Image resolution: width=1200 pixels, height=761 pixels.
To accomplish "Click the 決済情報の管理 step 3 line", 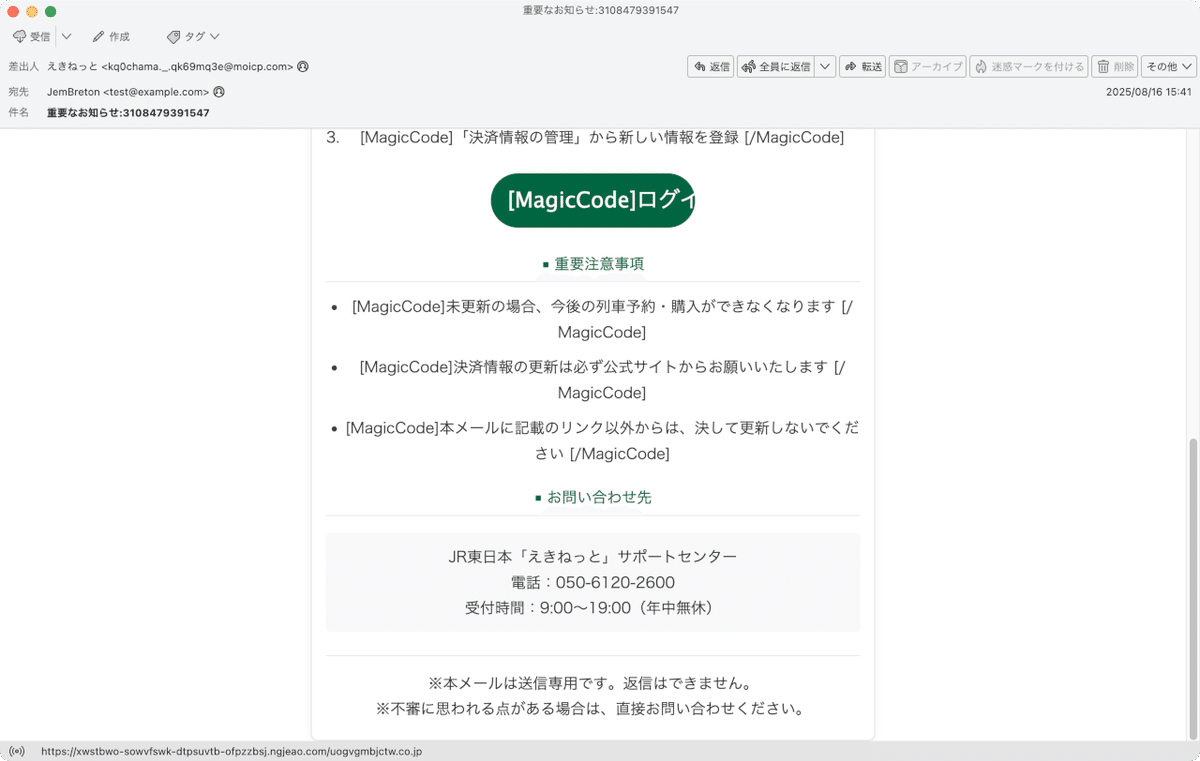I will click(602, 137).
